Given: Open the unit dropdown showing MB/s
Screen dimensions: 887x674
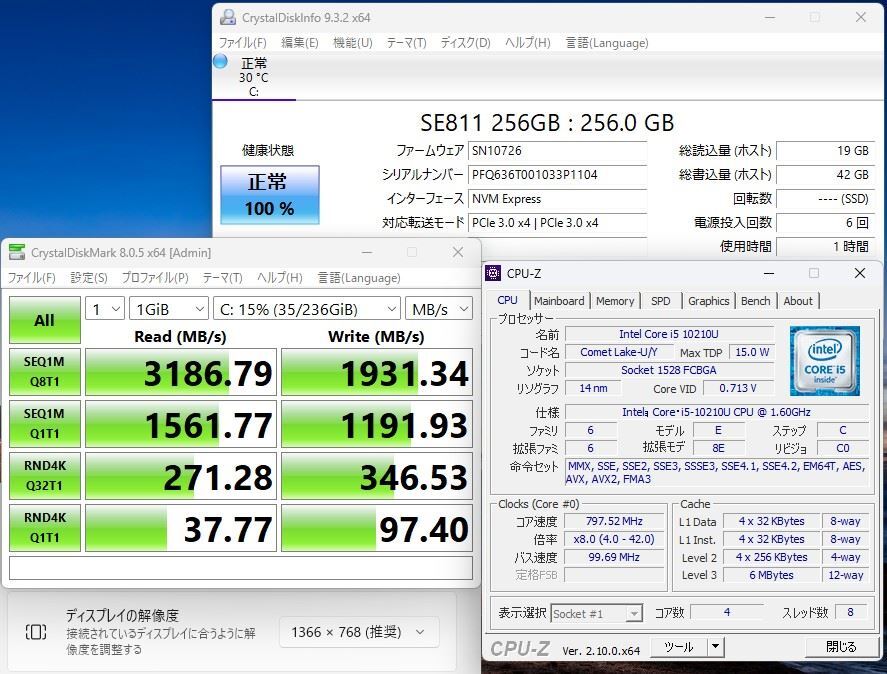Looking at the screenshot, I should [x=439, y=309].
